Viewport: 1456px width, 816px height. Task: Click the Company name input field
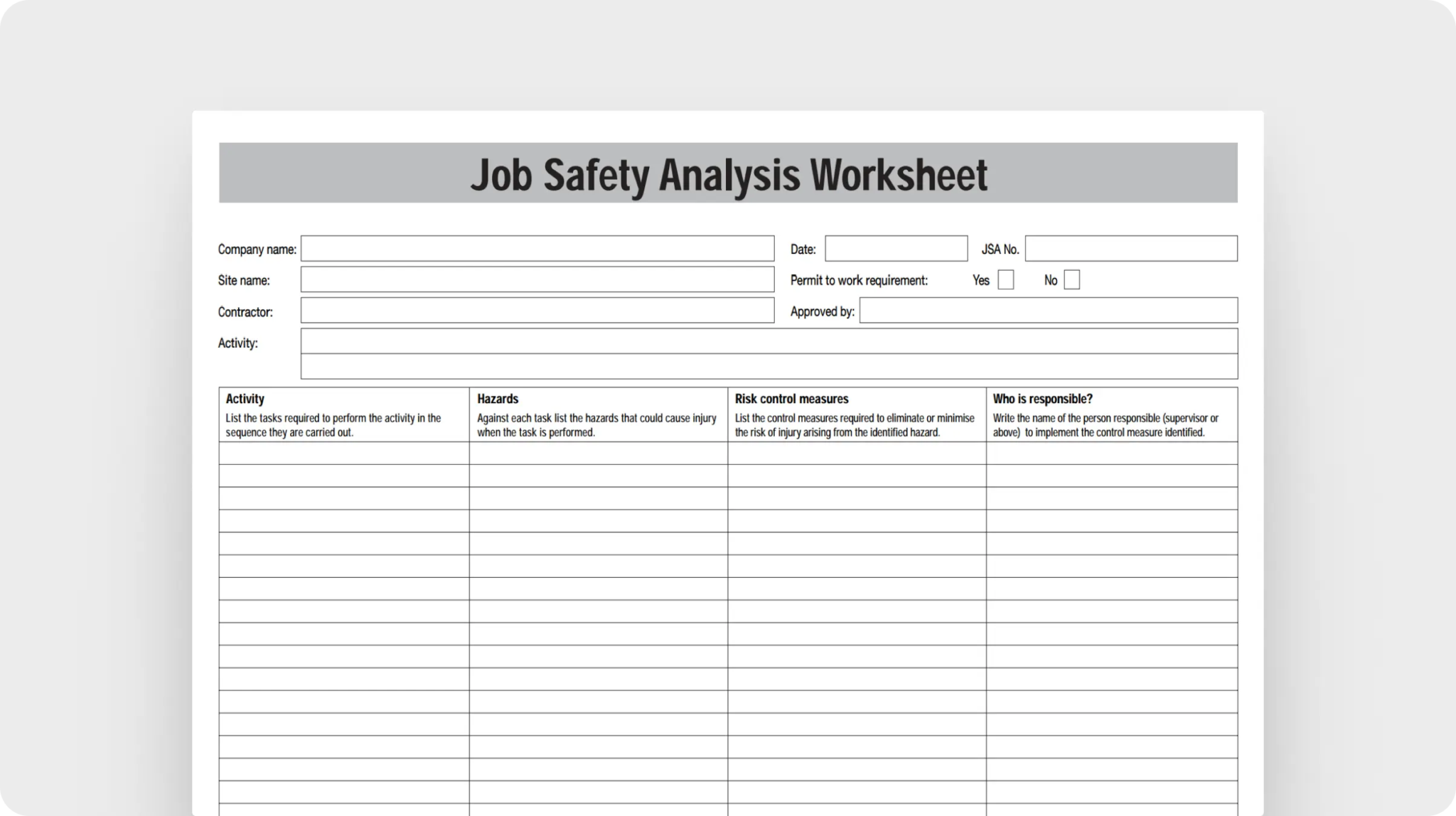click(x=537, y=249)
